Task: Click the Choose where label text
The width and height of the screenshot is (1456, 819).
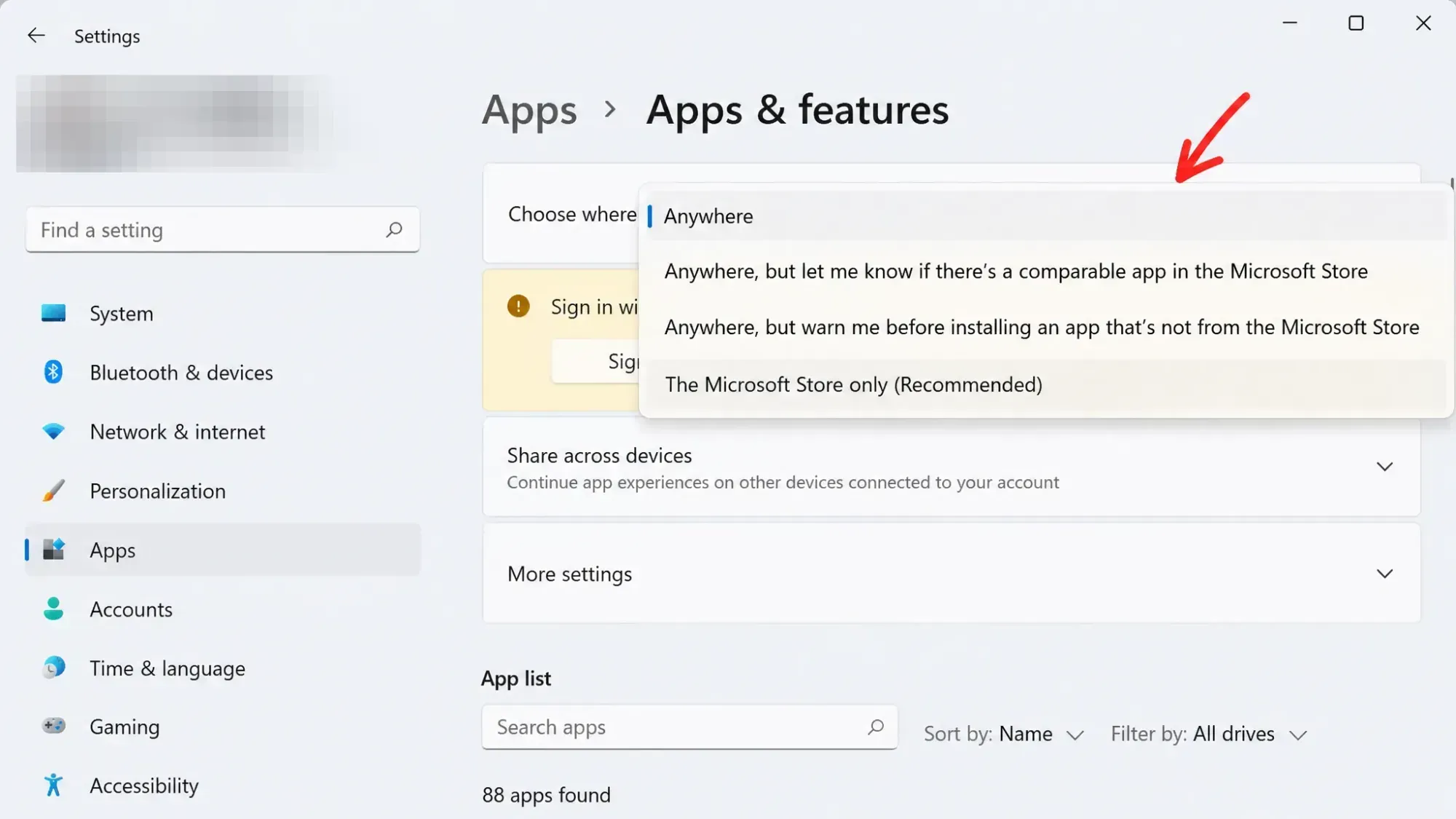Action: 572,214
